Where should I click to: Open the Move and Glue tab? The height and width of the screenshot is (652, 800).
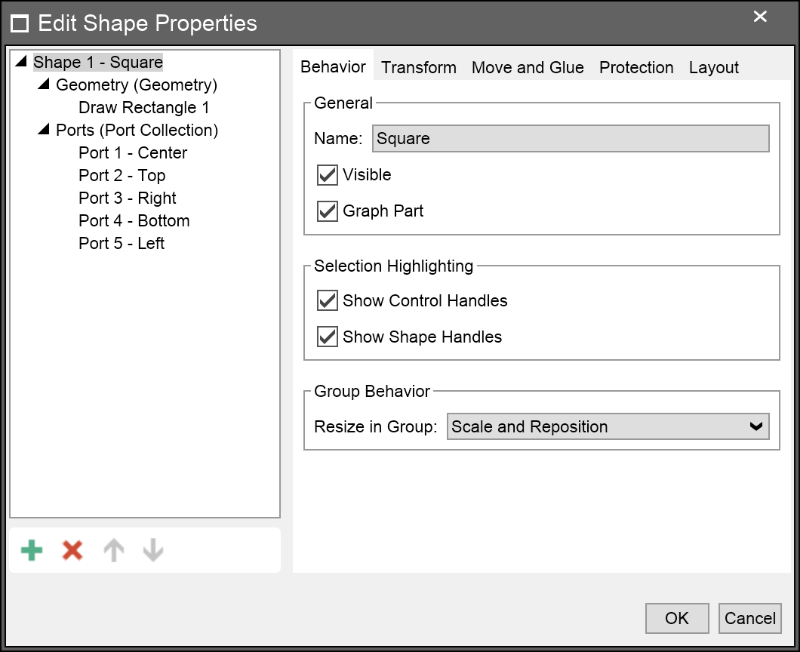pos(527,67)
